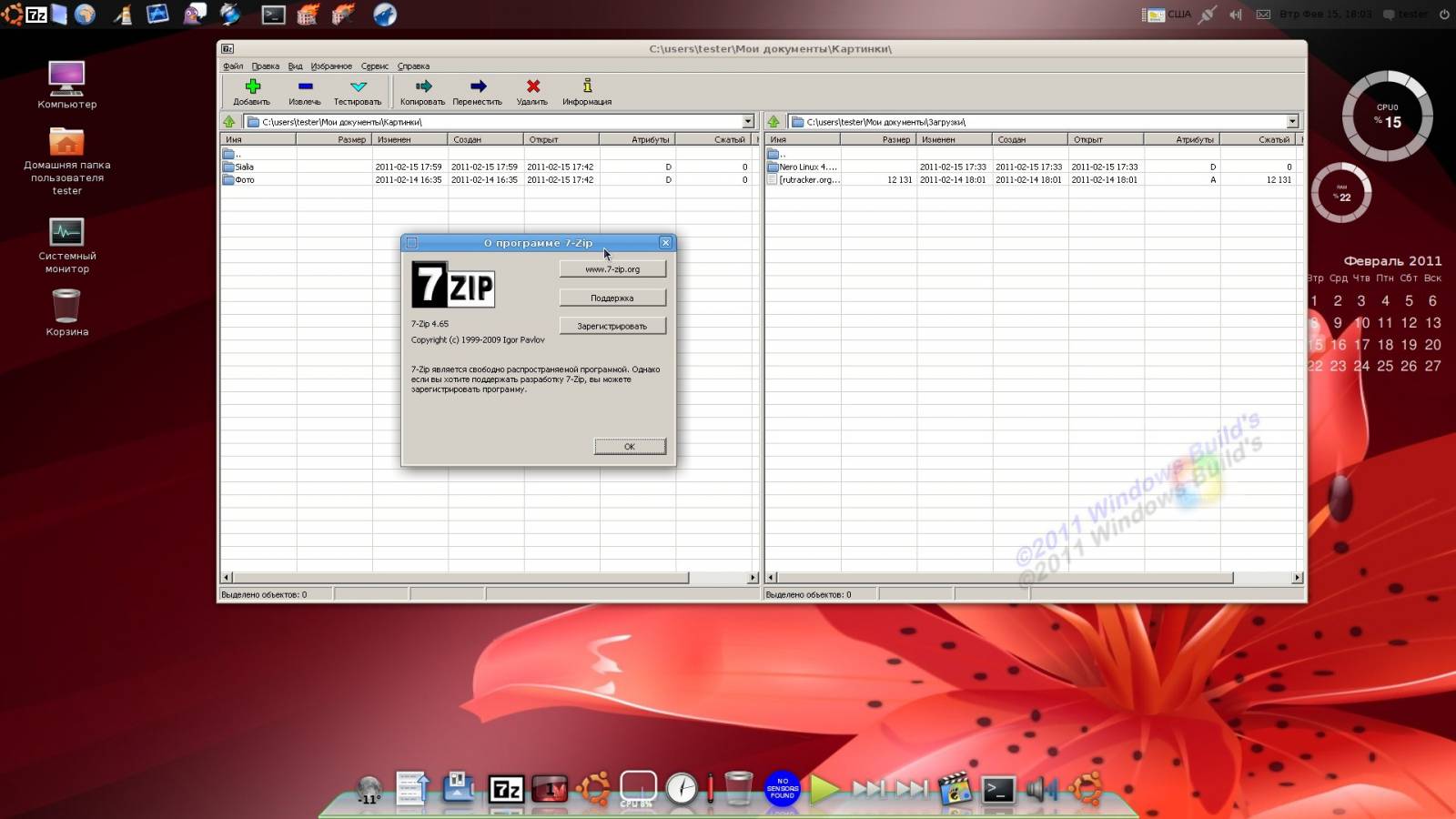Click the speaker volume icon in the dock
Image resolution: width=1456 pixels, height=819 pixels.
pyautogui.click(x=1042, y=789)
